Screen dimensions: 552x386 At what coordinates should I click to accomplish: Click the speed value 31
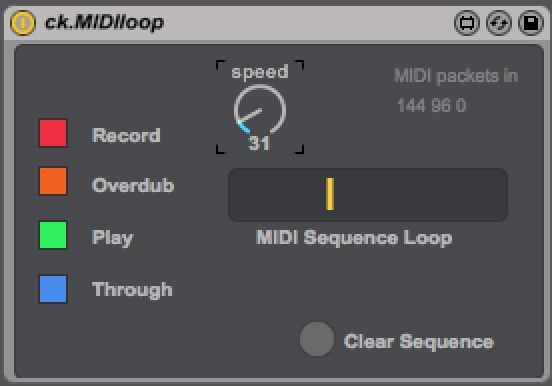tap(259, 144)
